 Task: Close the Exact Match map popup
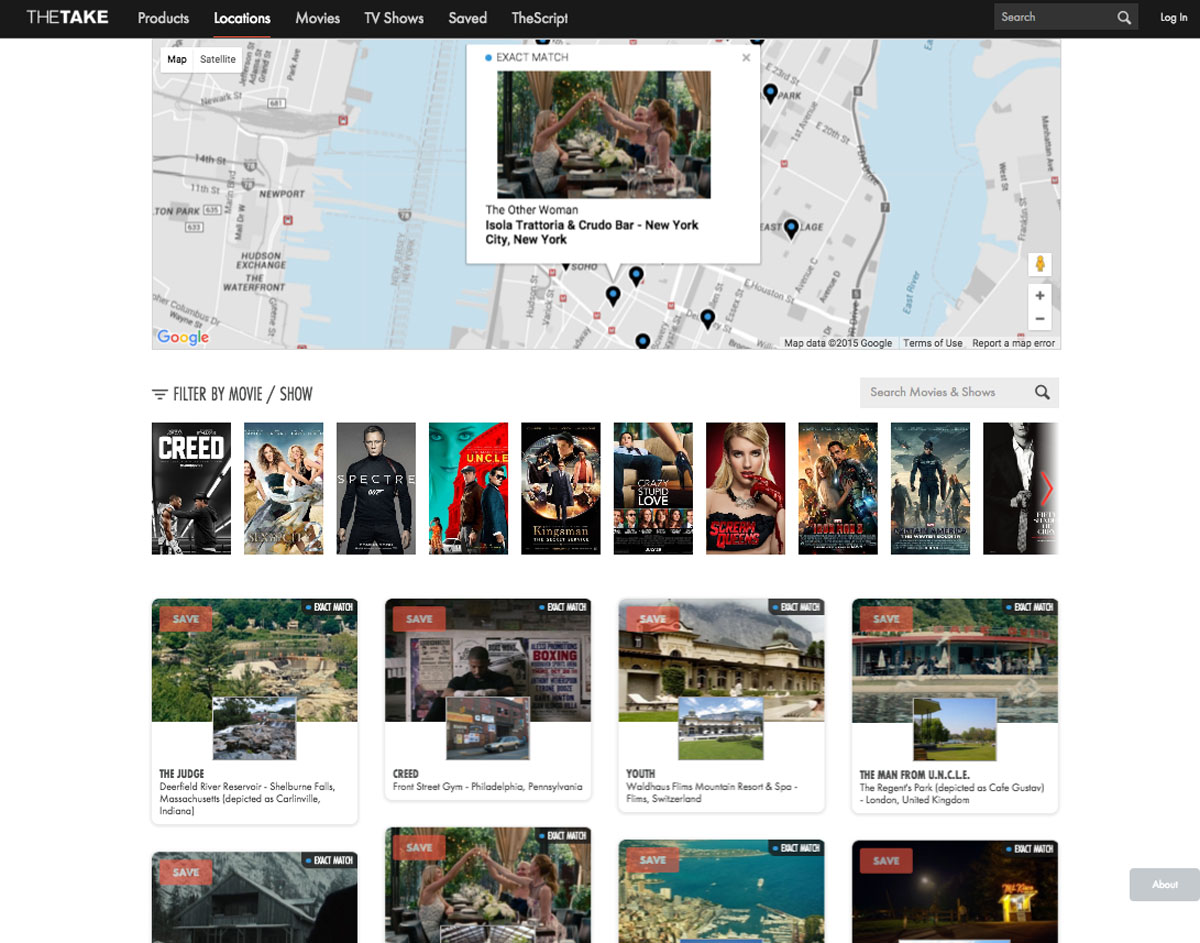coord(746,58)
